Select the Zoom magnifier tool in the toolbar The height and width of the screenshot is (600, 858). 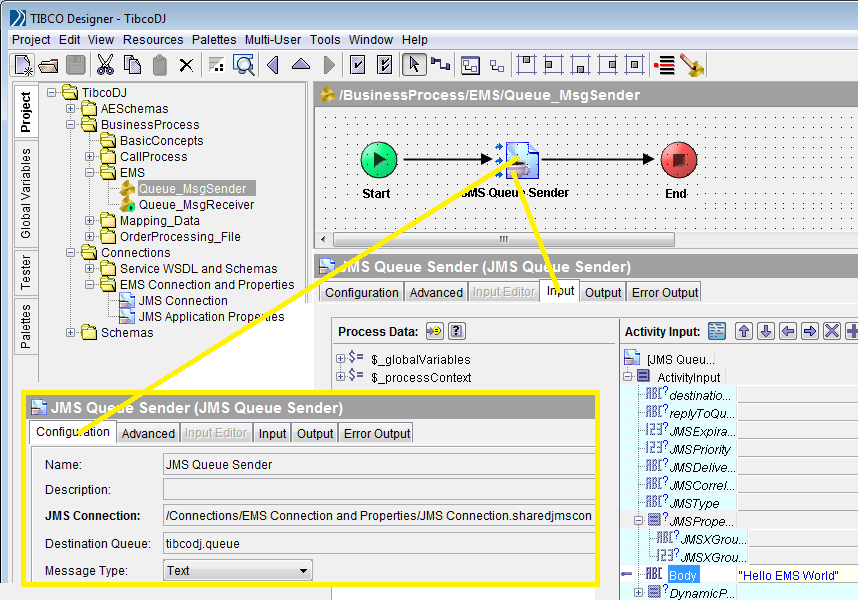tap(244, 63)
